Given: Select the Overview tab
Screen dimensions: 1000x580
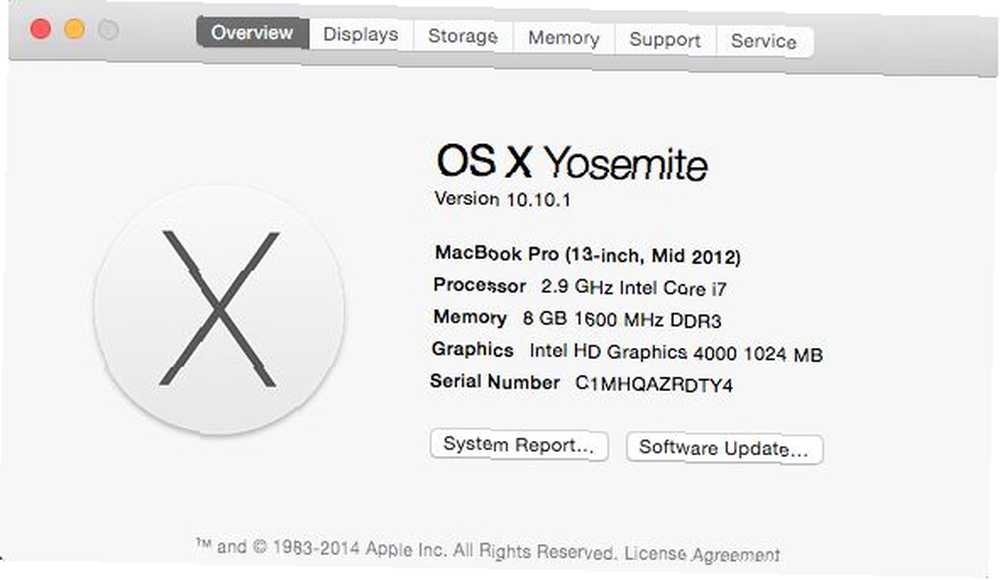Looking at the screenshot, I should tap(253, 32).
